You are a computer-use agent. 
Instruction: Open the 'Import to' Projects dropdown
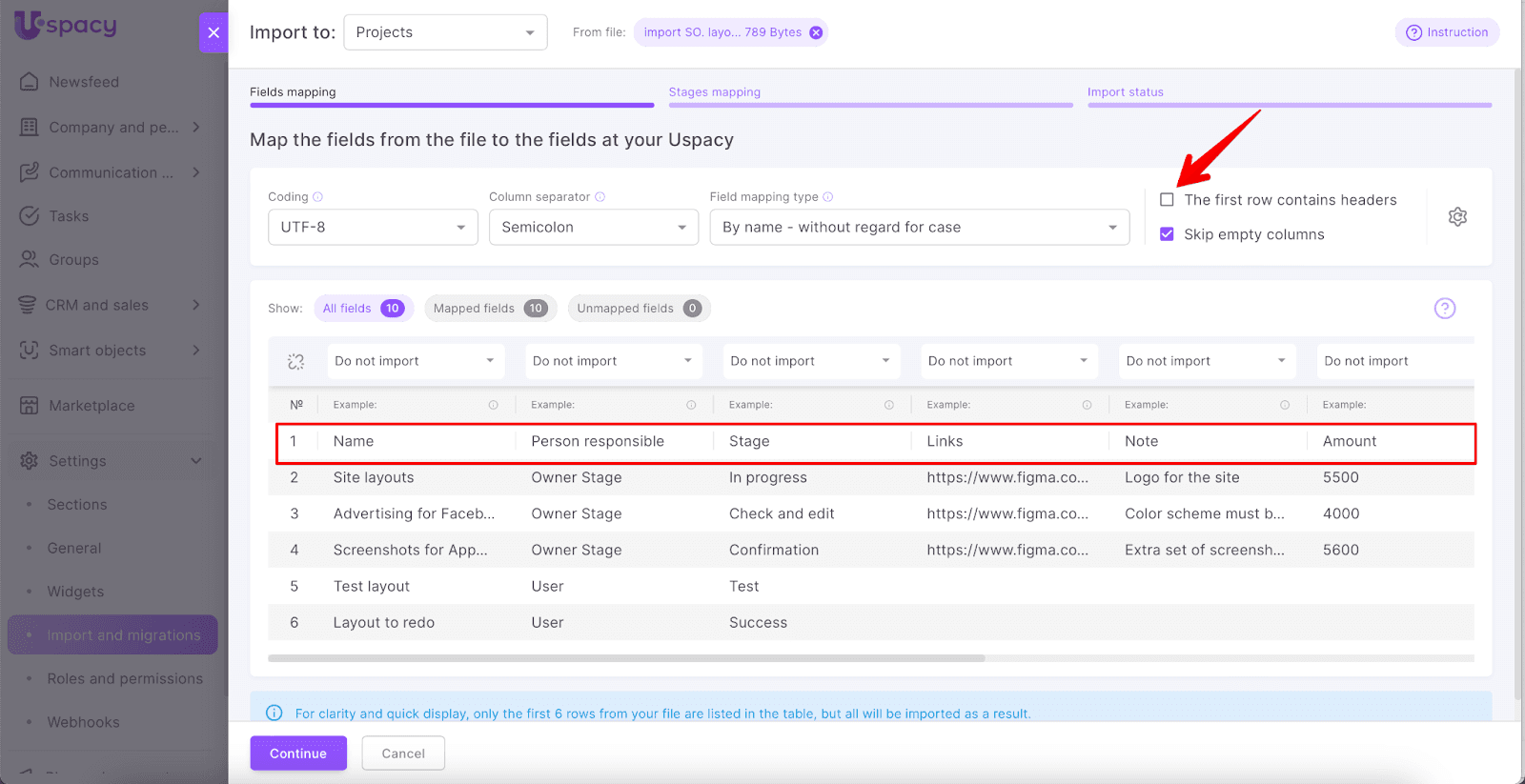[445, 32]
